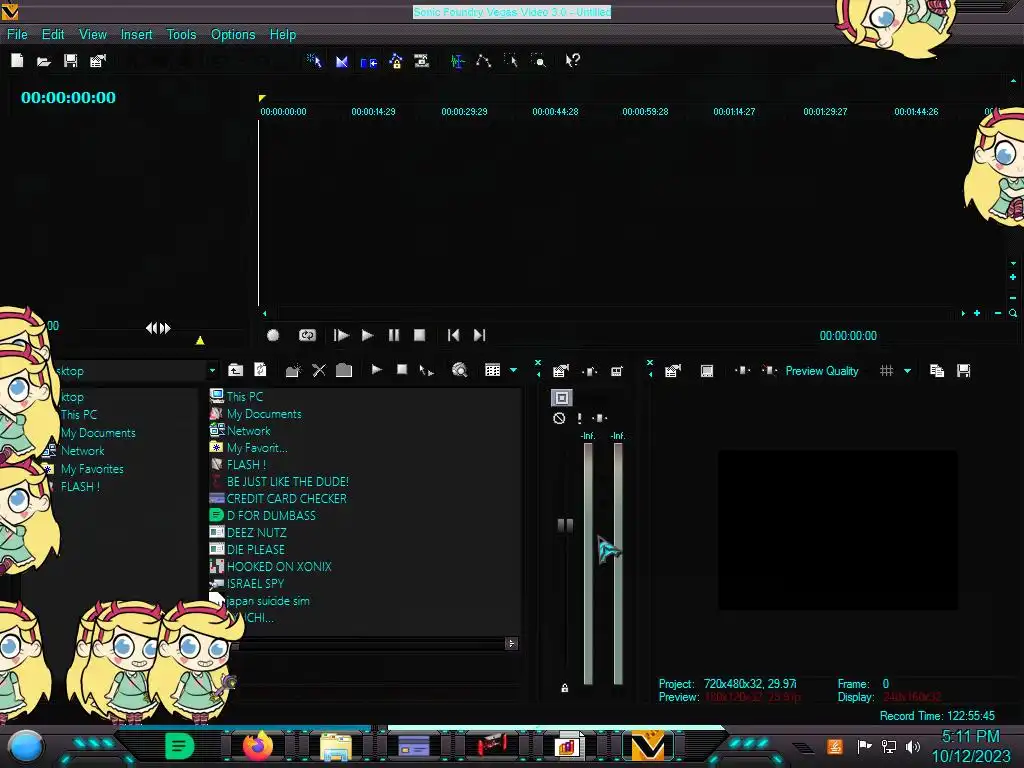Copy preview snapshot to clipboard
The height and width of the screenshot is (768, 1024).
coord(936,370)
